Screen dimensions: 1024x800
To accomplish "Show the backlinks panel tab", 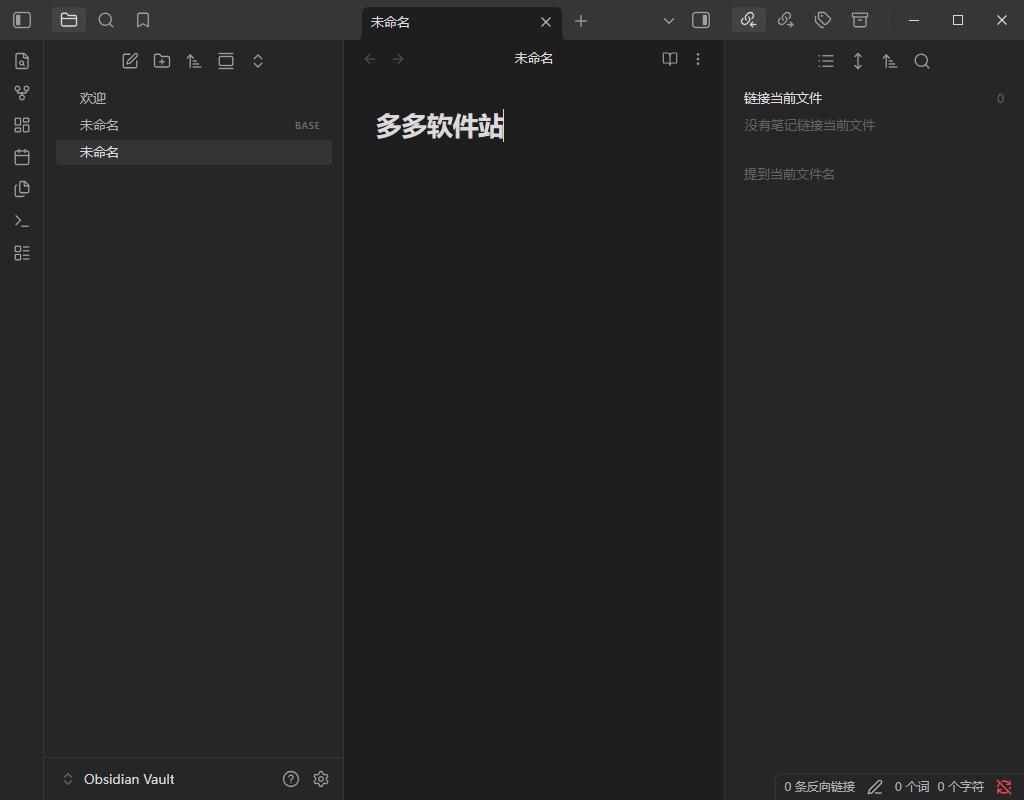I will tap(748, 20).
